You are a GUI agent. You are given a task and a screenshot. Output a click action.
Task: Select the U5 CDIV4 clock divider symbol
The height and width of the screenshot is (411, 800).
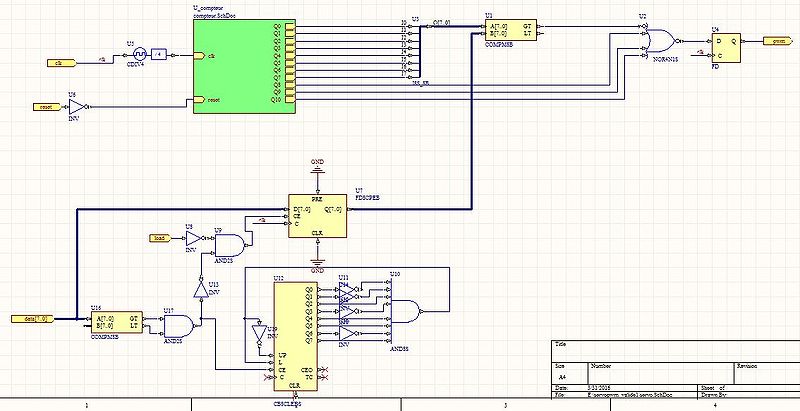(x=141, y=55)
